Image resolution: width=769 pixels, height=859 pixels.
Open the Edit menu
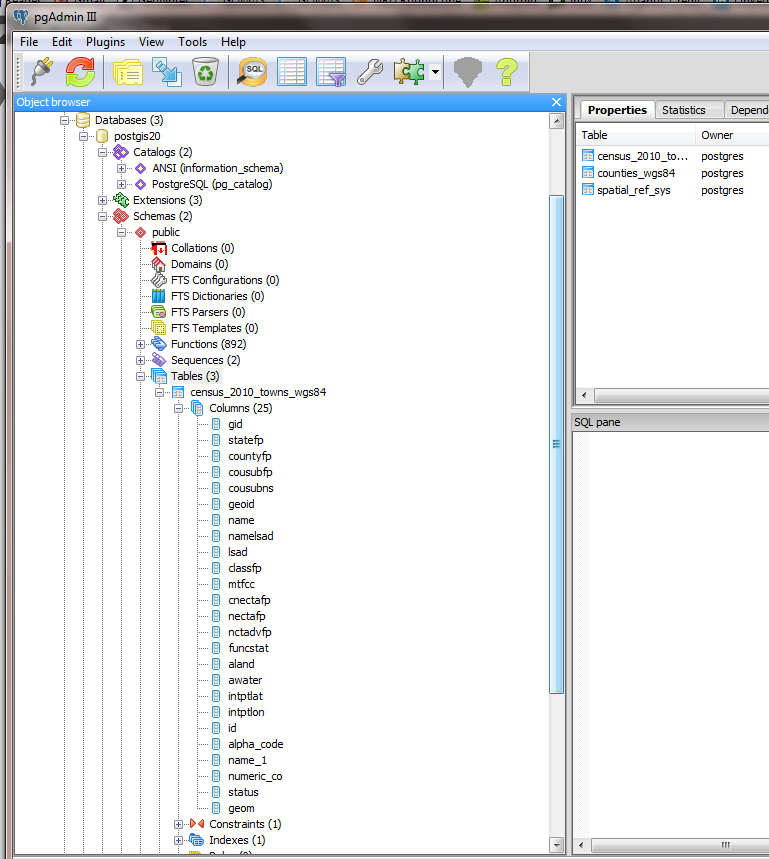coord(62,42)
